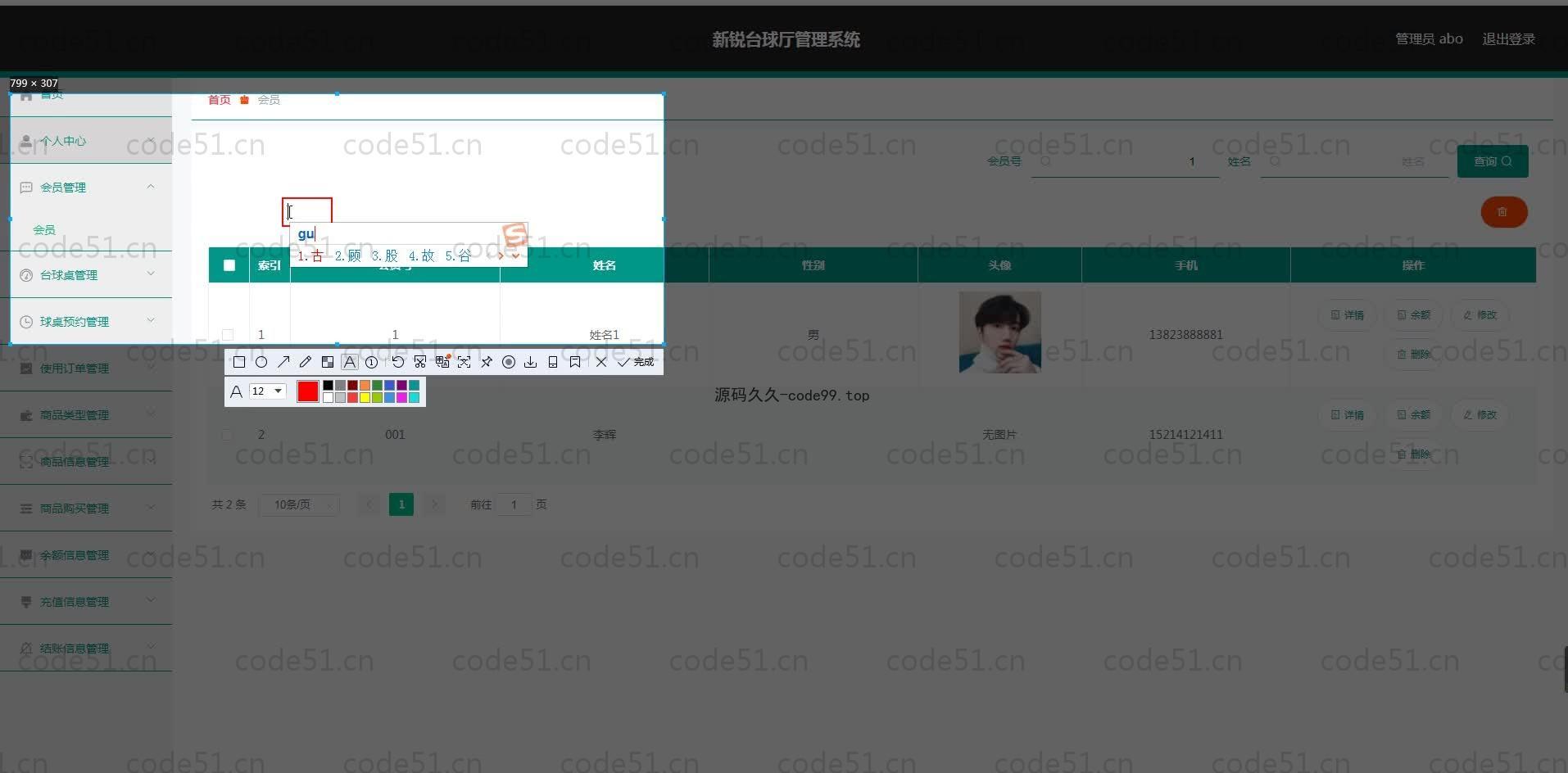
Task: Click the text recognition OCR tool
Action: click(x=465, y=362)
